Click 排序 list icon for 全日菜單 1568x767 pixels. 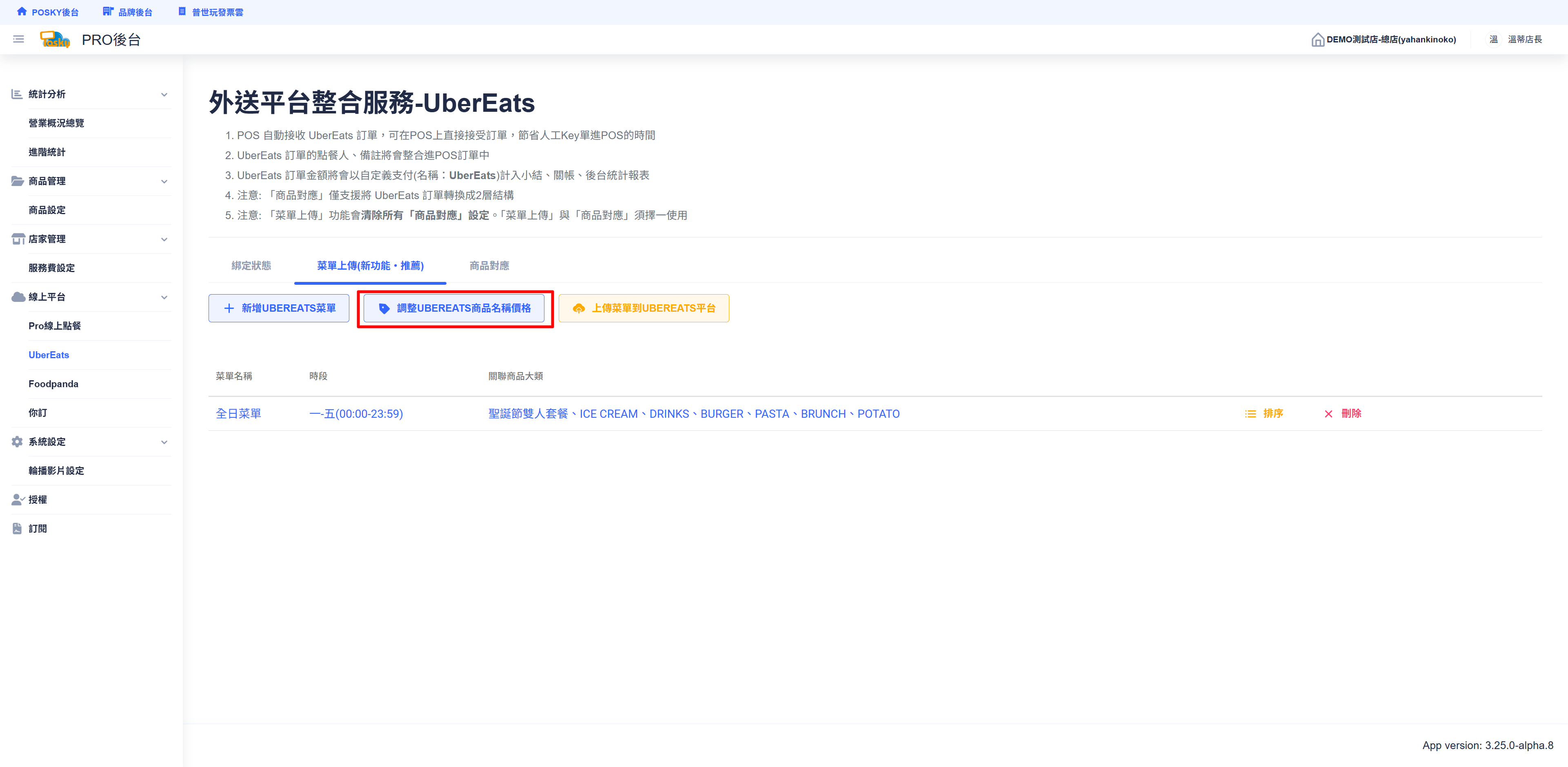point(1250,414)
